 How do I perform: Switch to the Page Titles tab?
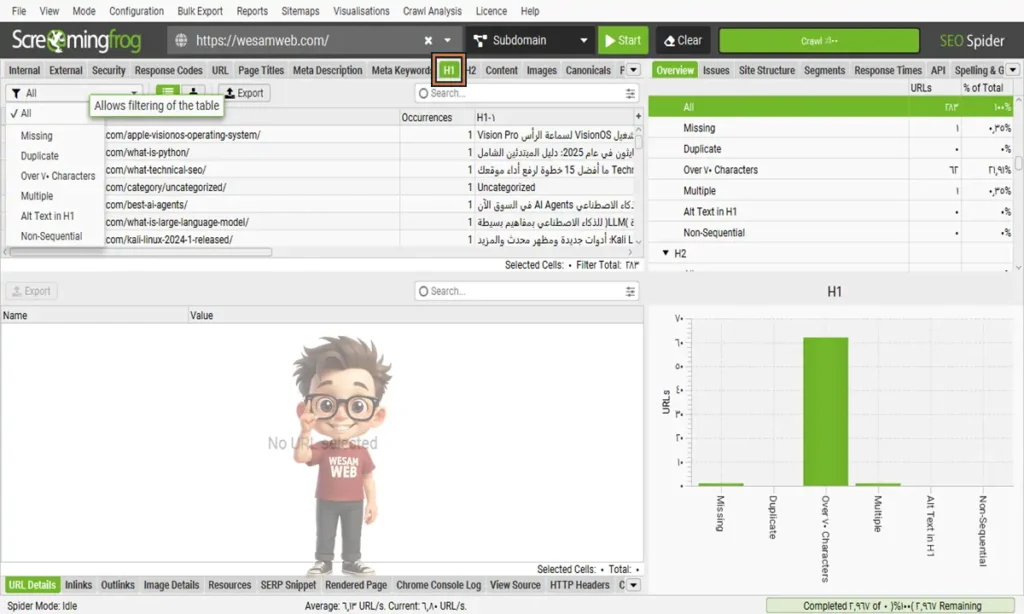[x=261, y=71]
